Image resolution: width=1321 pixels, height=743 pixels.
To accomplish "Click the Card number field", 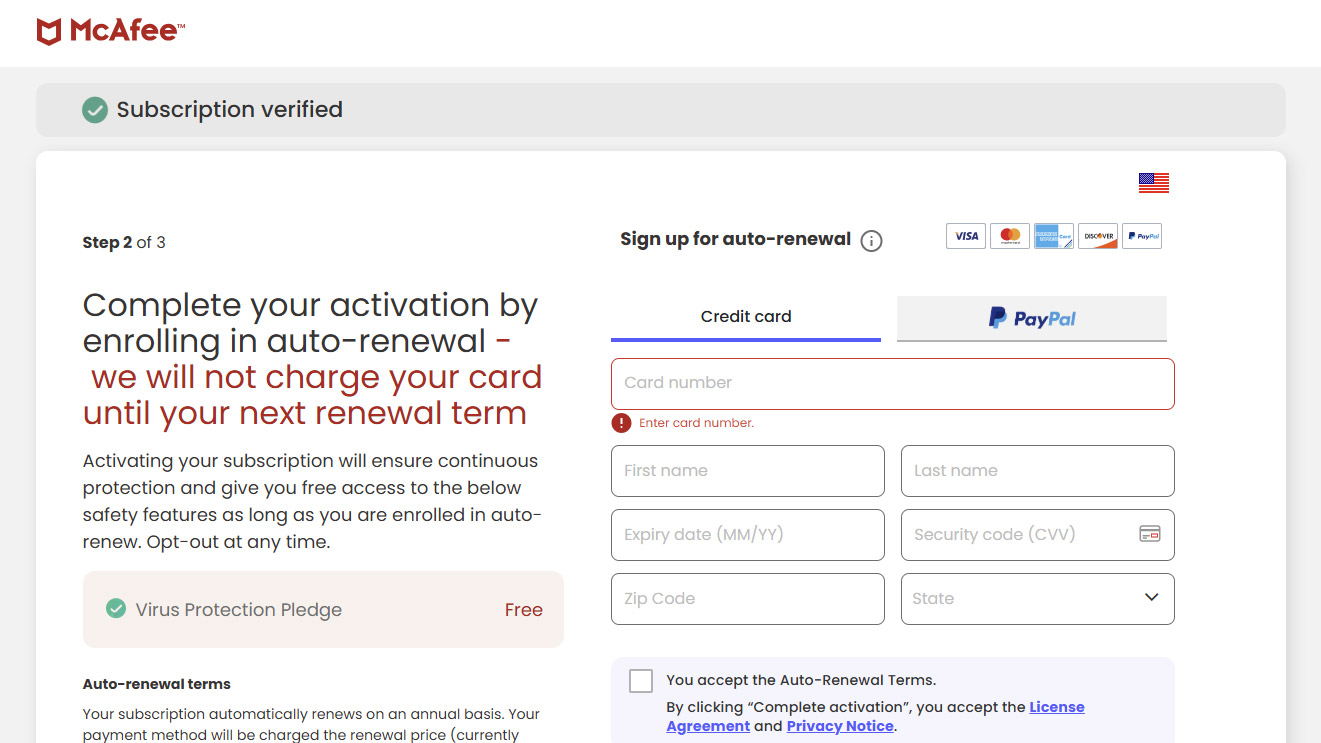I will pos(892,383).
